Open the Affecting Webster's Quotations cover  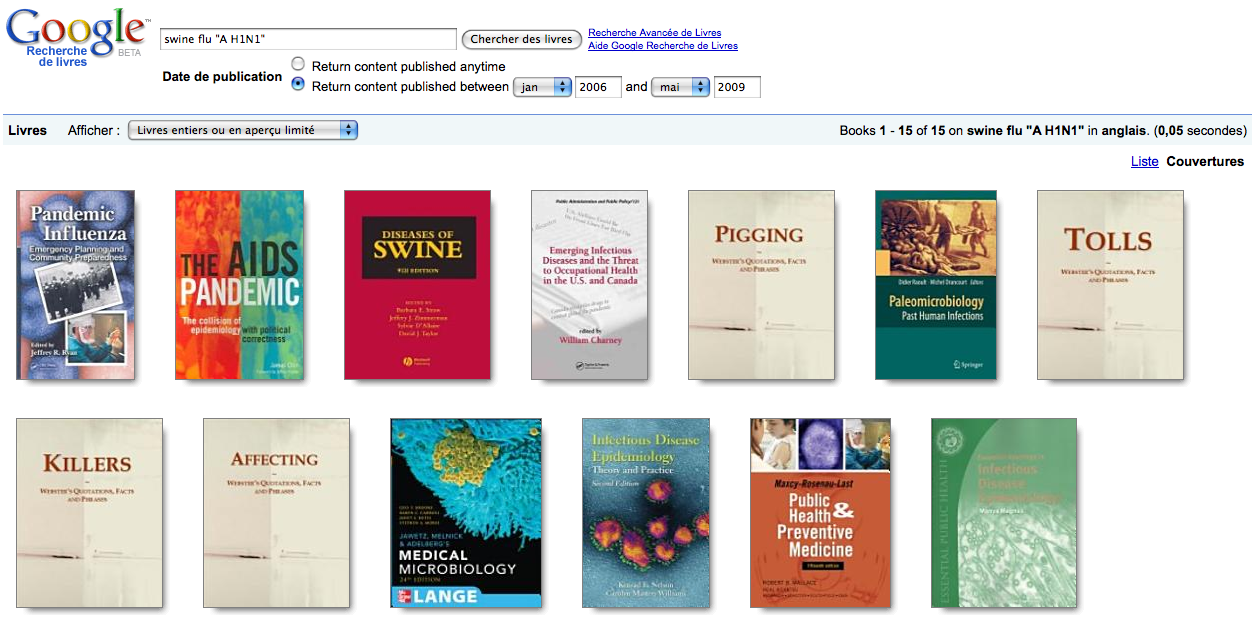(x=276, y=513)
